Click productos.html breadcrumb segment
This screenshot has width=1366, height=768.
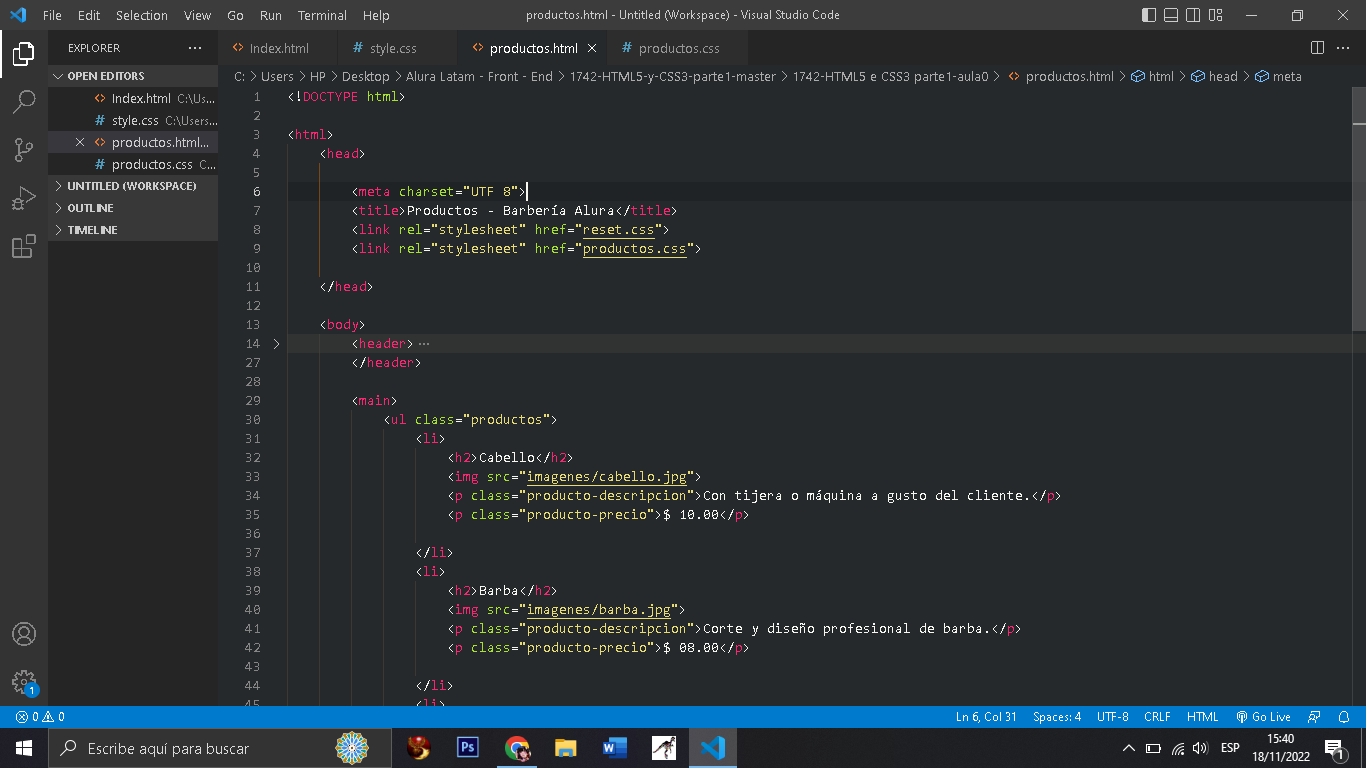(x=1060, y=76)
